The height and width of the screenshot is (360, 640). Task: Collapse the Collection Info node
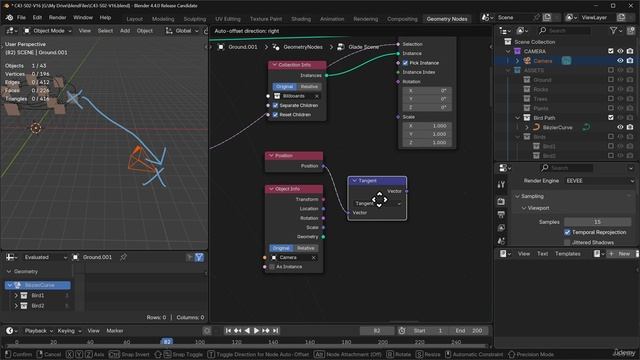click(275, 65)
